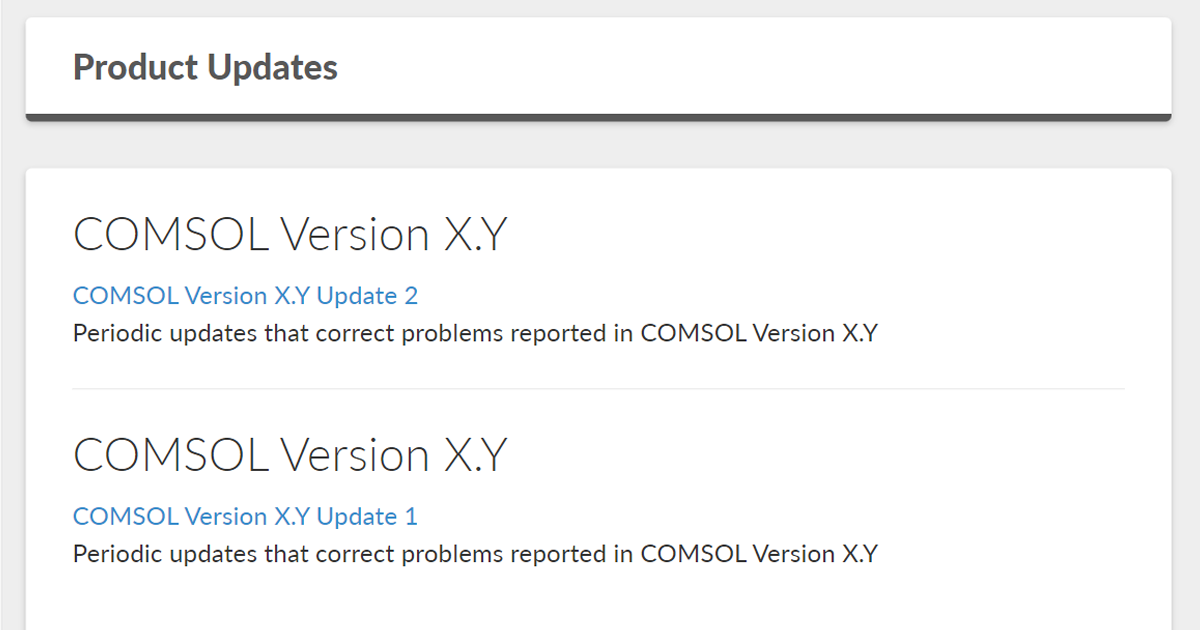1200x630 pixels.
Task: Click the divider between update entries
Action: point(600,388)
